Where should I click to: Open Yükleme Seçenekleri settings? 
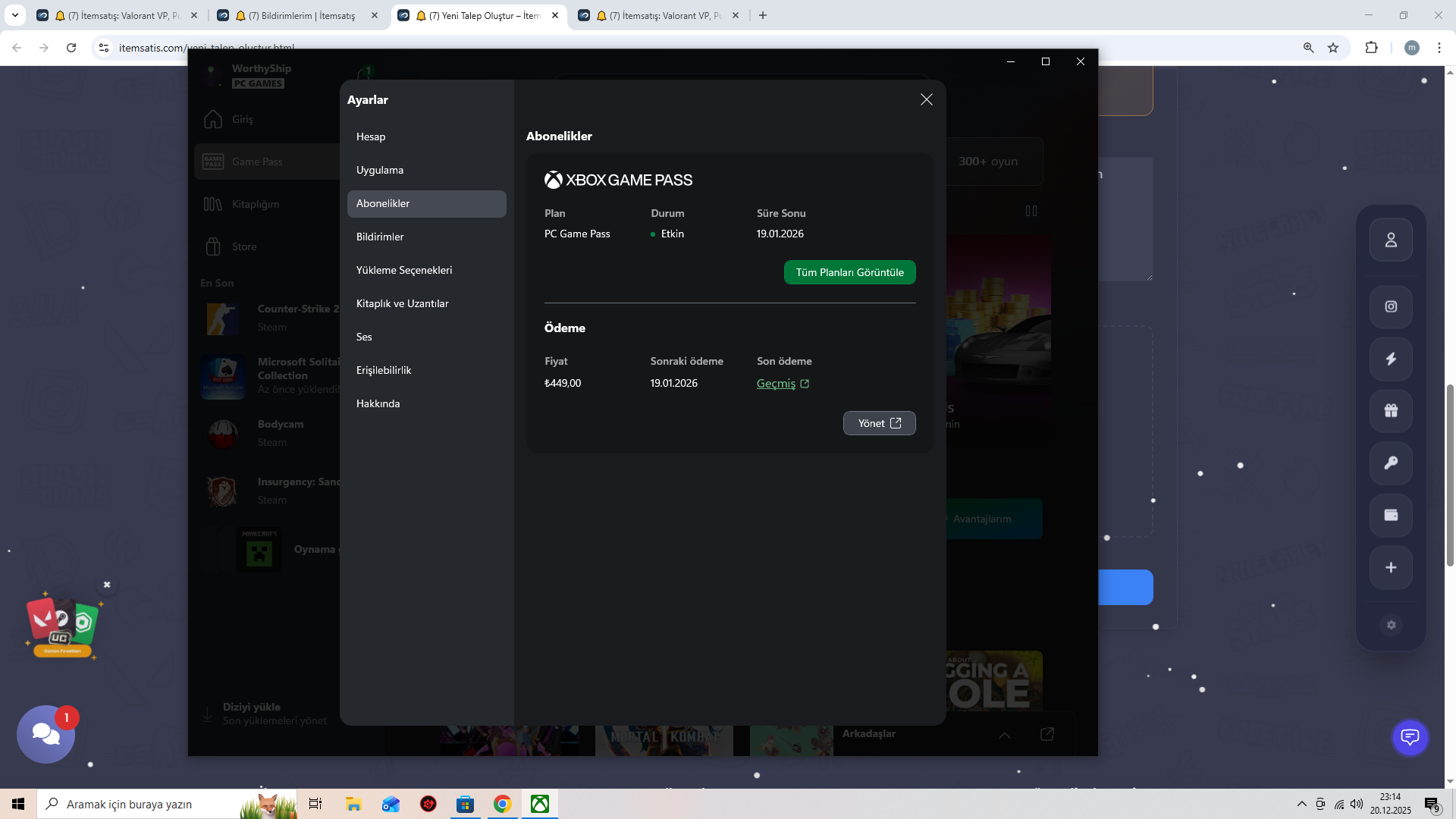tap(426, 270)
